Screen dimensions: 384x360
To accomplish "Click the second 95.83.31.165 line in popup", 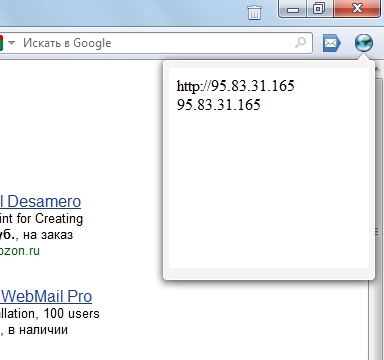I will 219,105.
